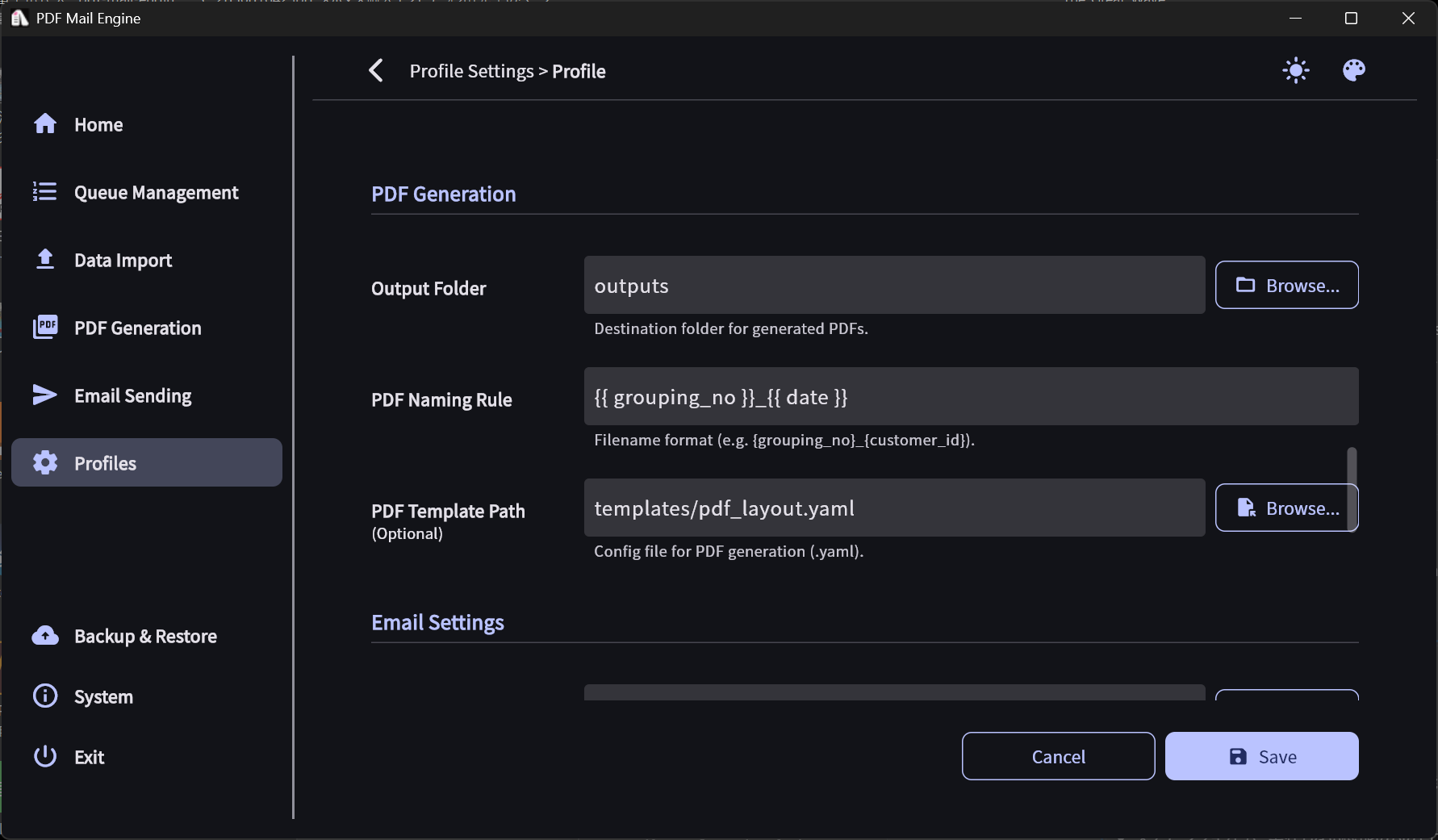Open the theme palette picker

click(1353, 70)
